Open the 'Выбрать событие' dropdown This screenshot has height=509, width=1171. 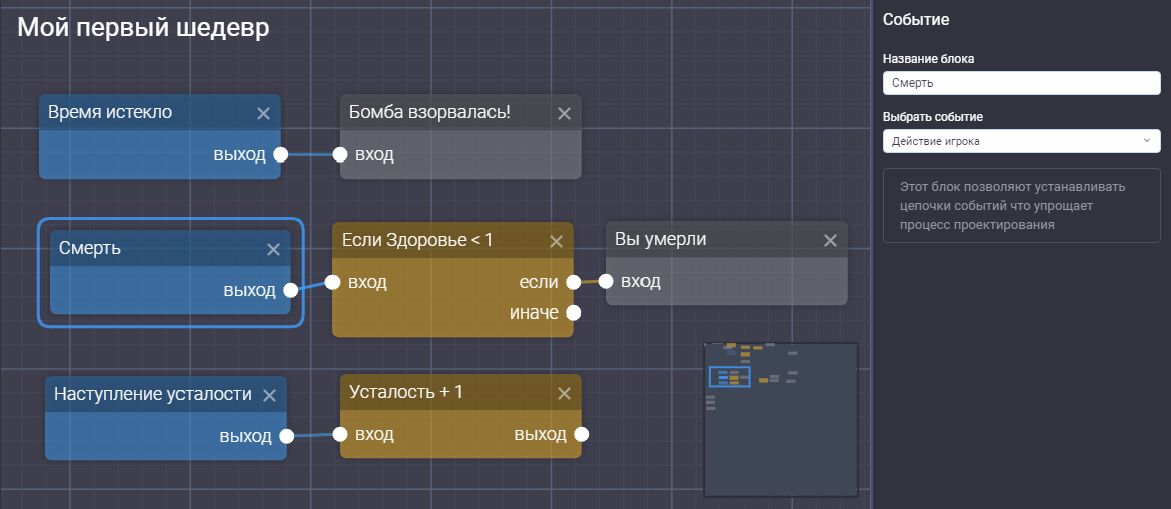click(x=1021, y=141)
